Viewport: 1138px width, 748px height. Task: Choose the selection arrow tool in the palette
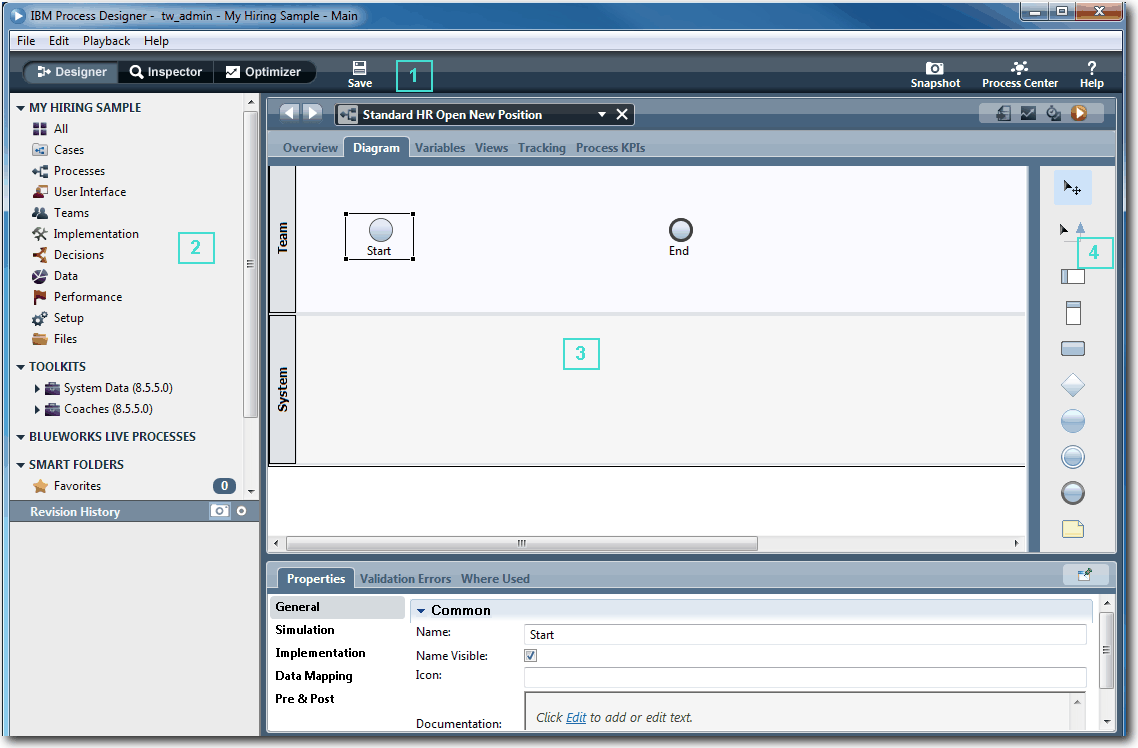(x=1072, y=187)
